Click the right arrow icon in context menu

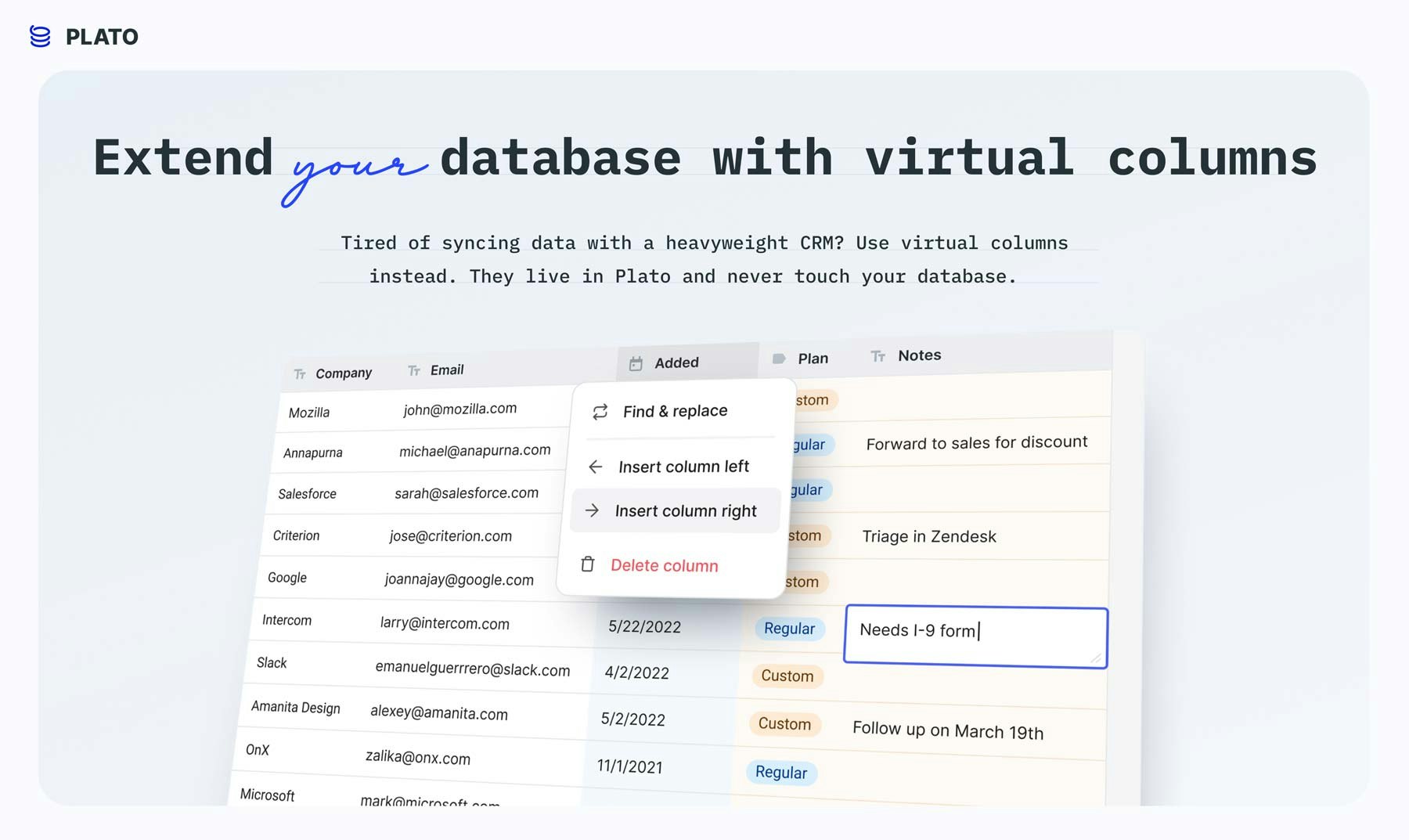pyautogui.click(x=592, y=510)
